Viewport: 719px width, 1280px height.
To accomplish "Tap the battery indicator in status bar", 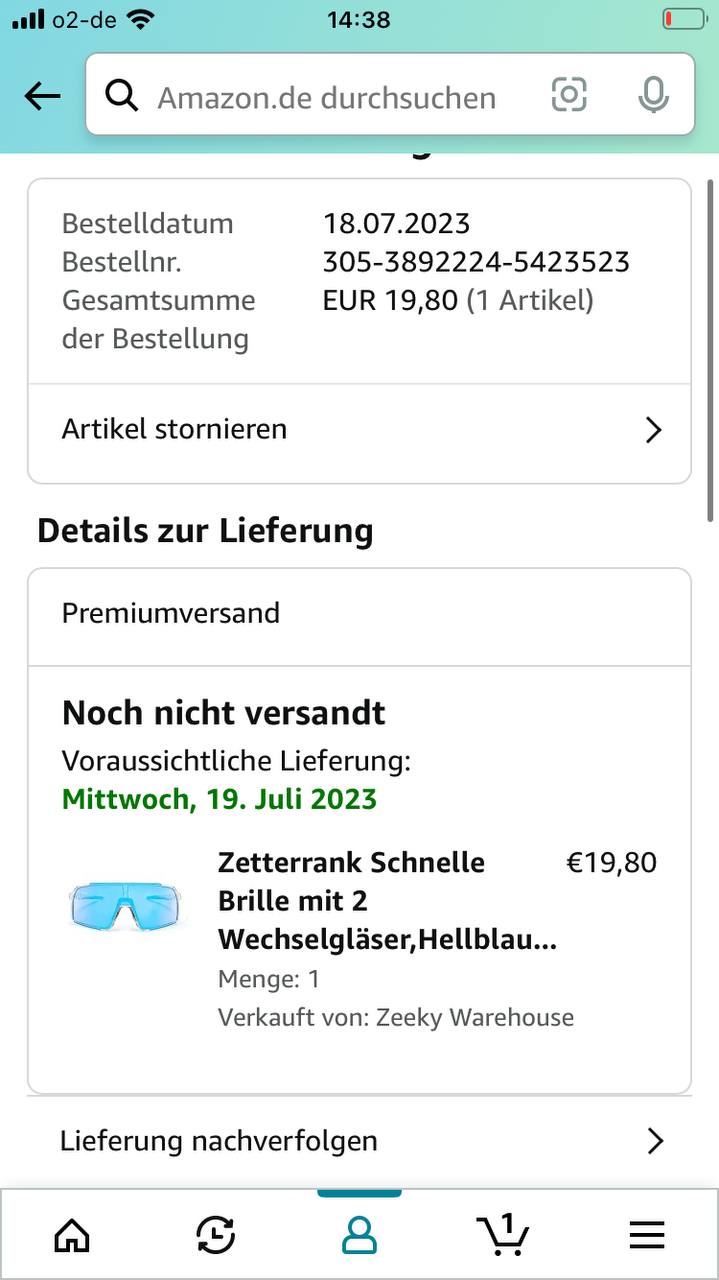I will pos(683,19).
